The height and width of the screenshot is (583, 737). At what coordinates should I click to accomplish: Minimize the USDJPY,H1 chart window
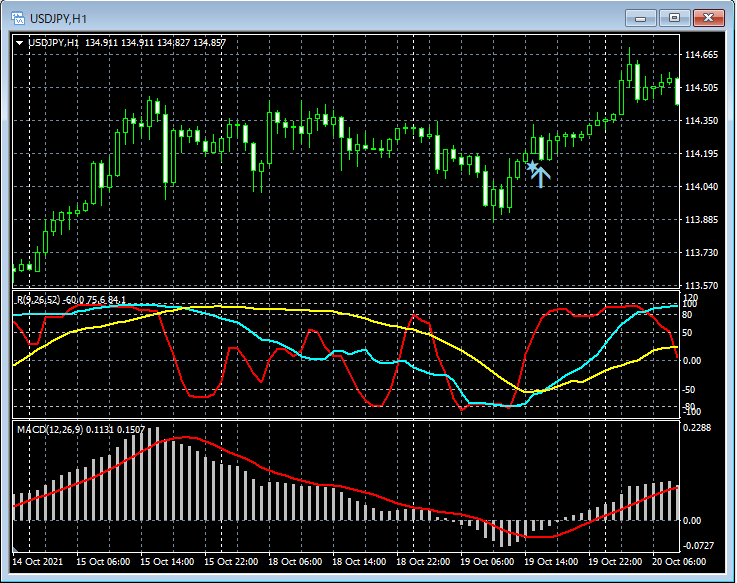640,18
